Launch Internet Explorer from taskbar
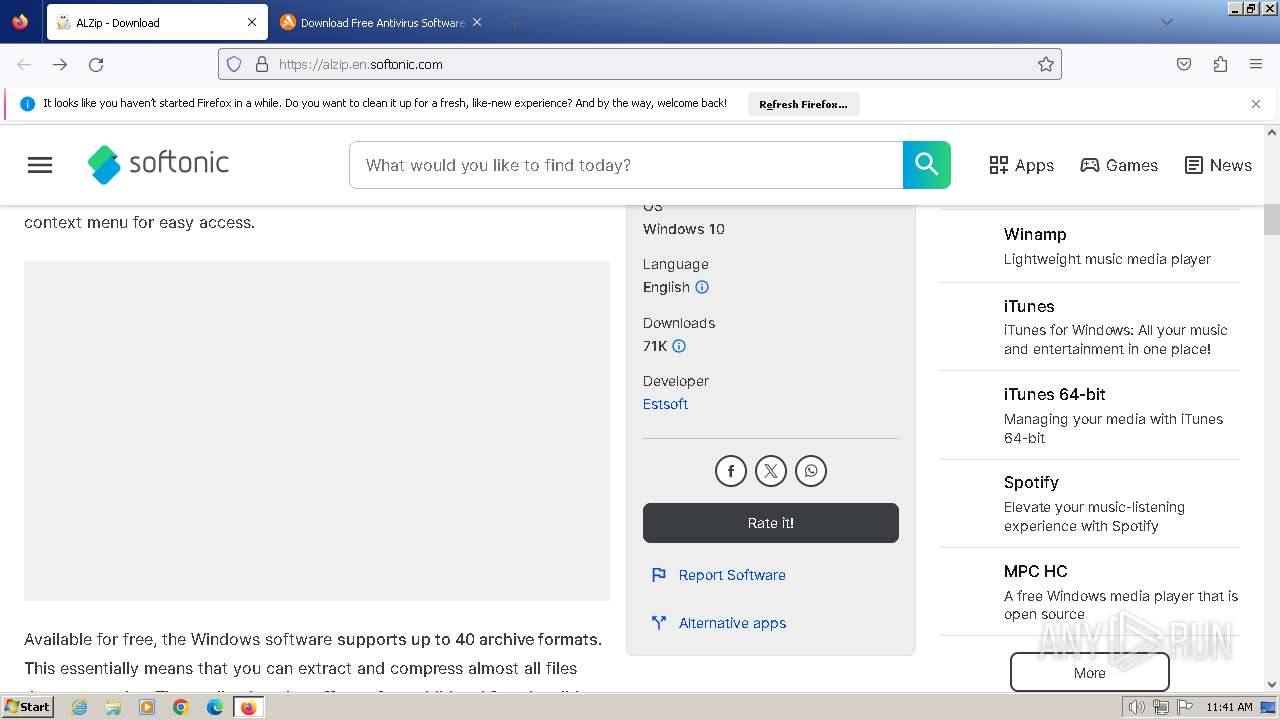 pyautogui.click(x=79, y=707)
